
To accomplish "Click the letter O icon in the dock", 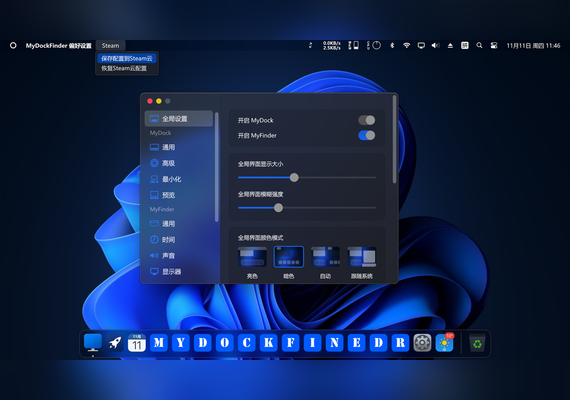I will point(225,343).
